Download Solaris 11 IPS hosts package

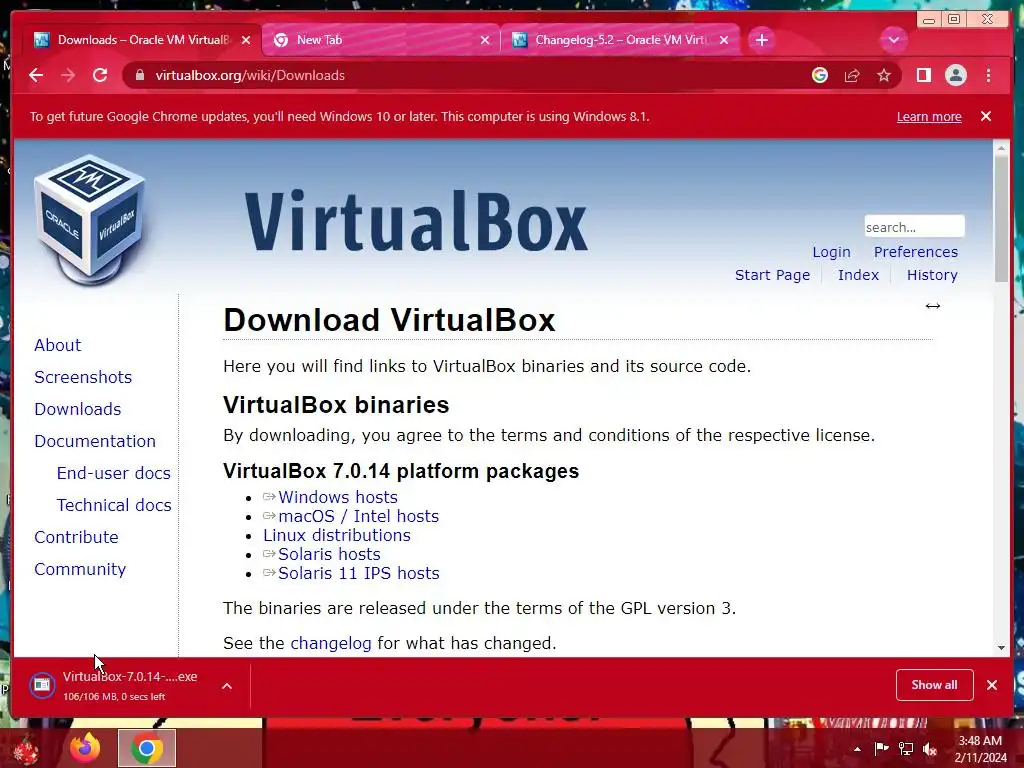tap(359, 573)
